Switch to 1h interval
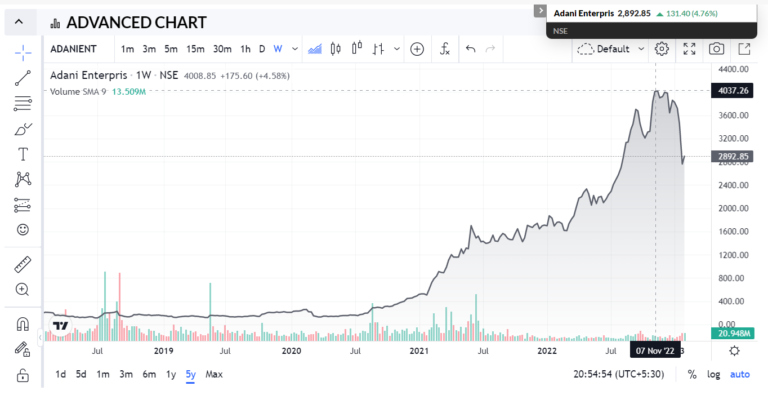The height and width of the screenshot is (395, 768). click(x=245, y=49)
